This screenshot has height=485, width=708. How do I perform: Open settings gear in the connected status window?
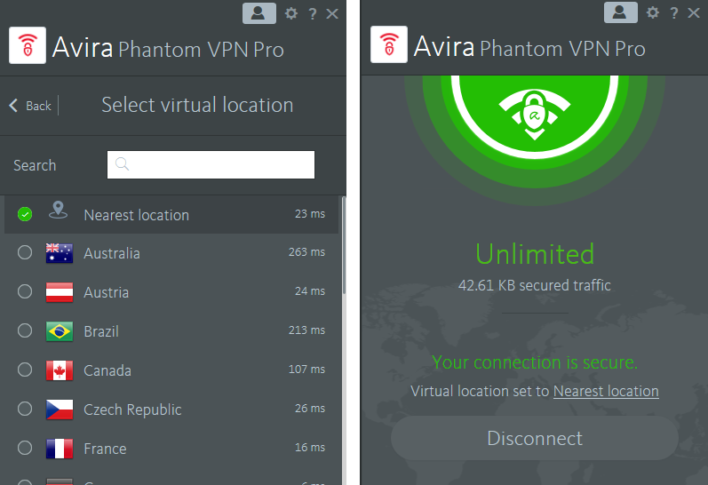point(653,13)
